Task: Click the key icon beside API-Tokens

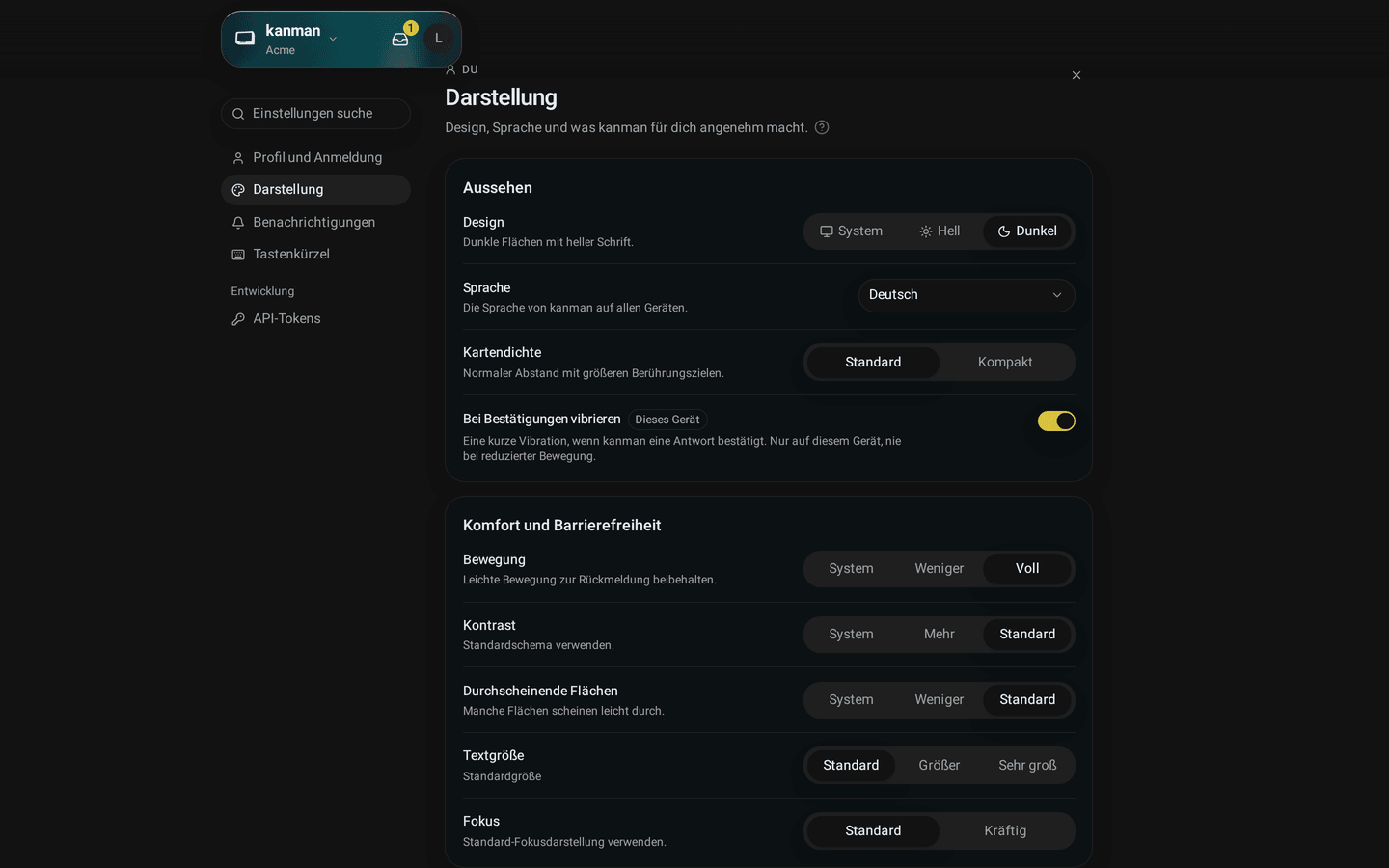Action: click(x=238, y=319)
